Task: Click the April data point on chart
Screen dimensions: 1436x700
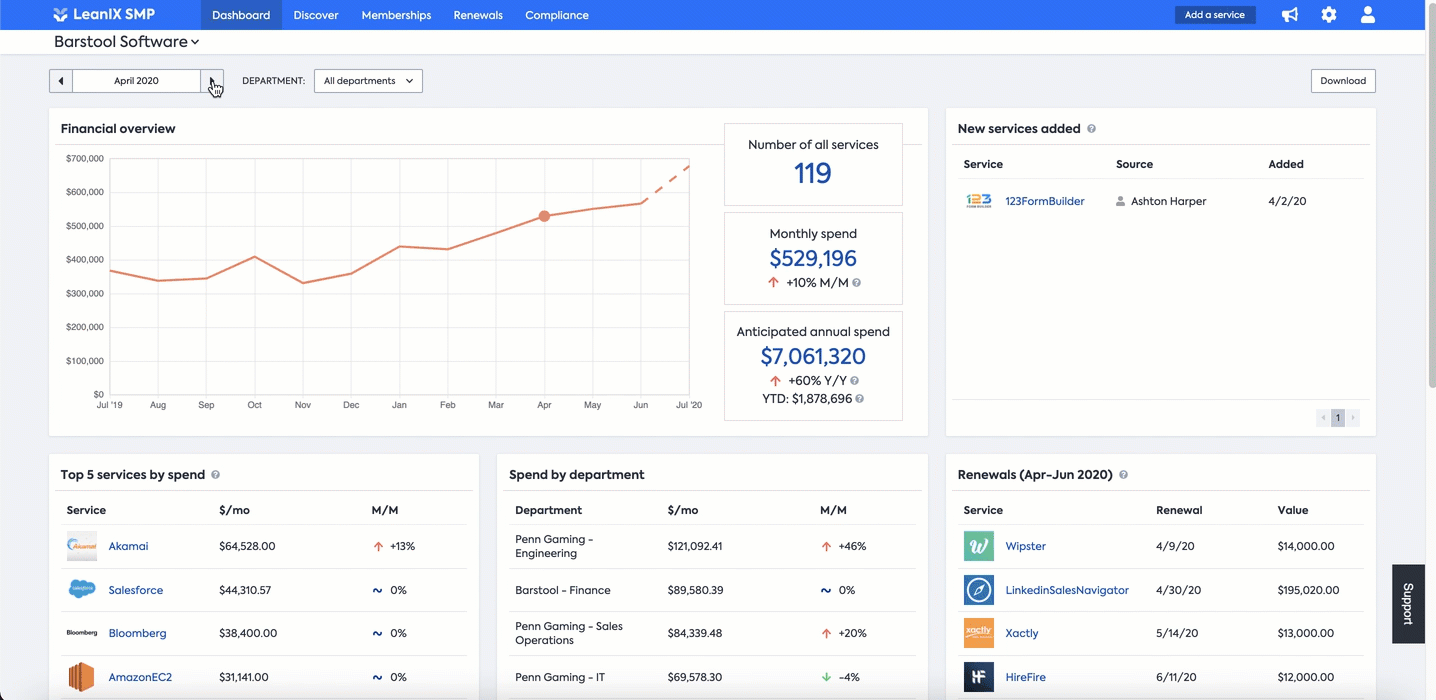Action: [x=544, y=216]
